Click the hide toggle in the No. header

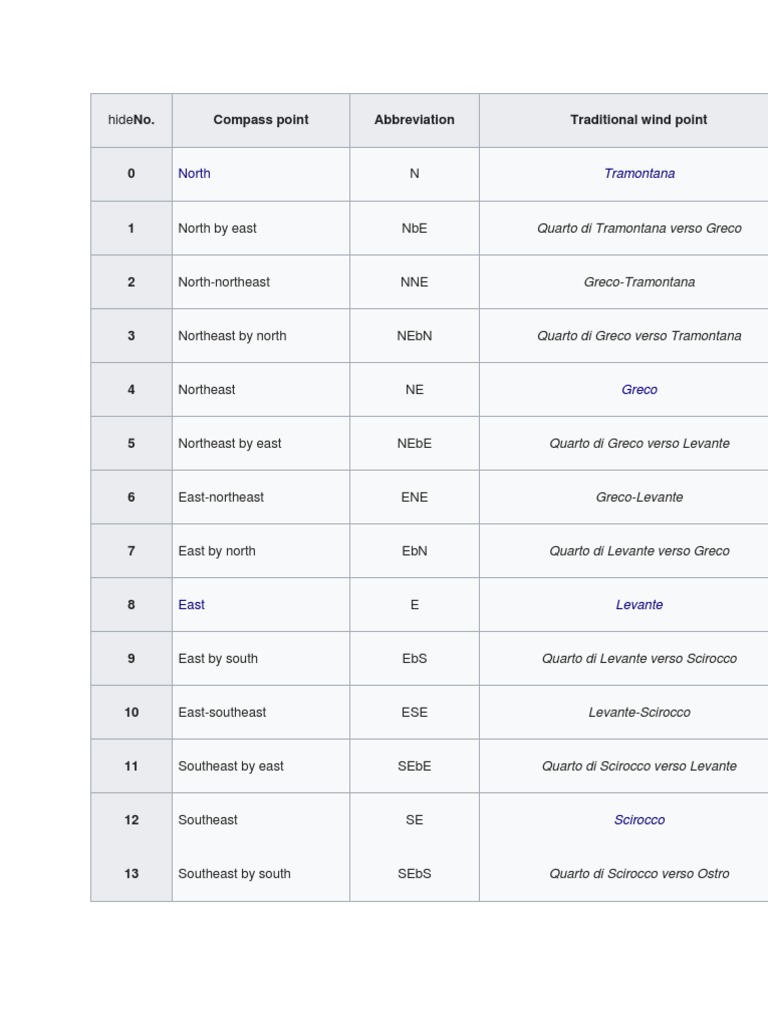click(x=120, y=120)
